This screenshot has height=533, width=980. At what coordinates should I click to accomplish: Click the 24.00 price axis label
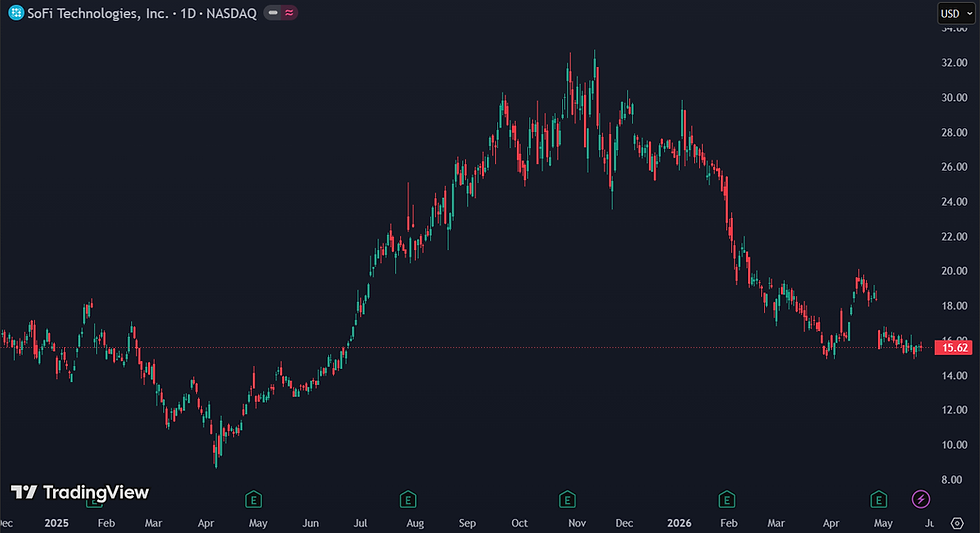954,202
